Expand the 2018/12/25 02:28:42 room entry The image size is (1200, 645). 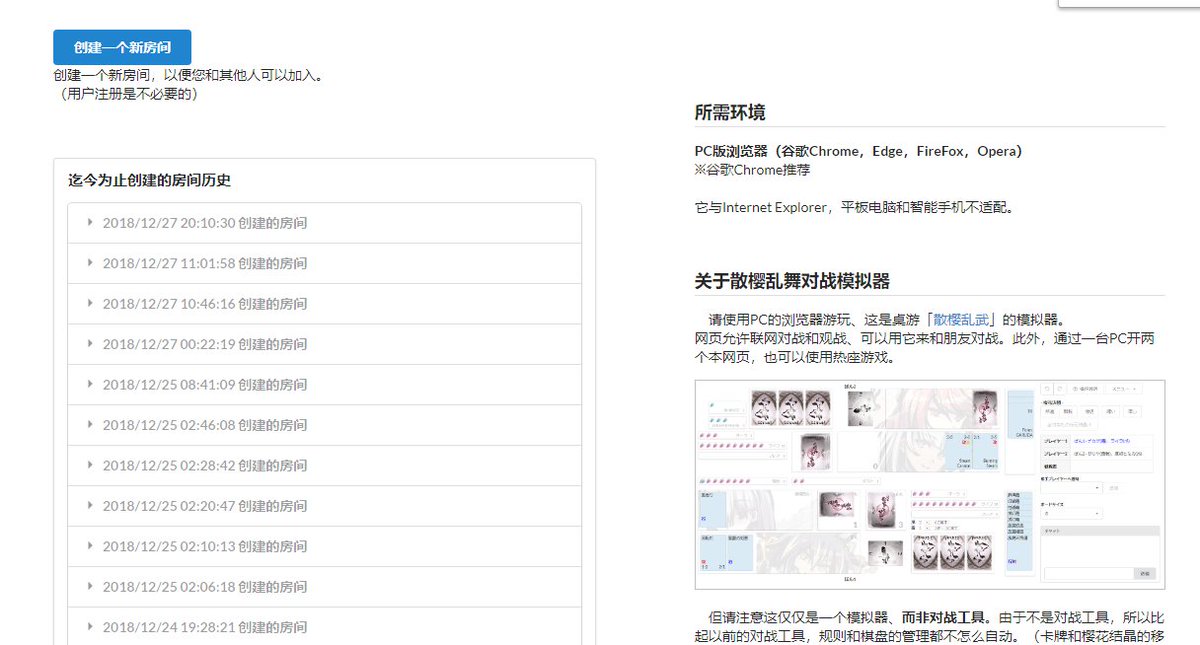tap(324, 466)
